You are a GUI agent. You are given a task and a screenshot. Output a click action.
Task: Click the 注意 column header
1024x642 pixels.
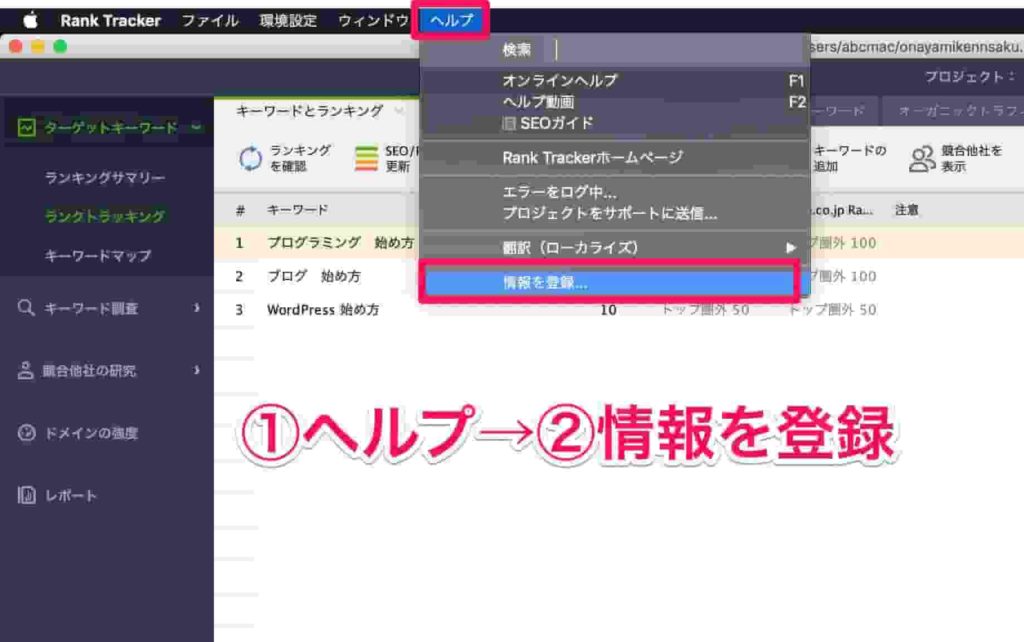[x=906, y=210]
